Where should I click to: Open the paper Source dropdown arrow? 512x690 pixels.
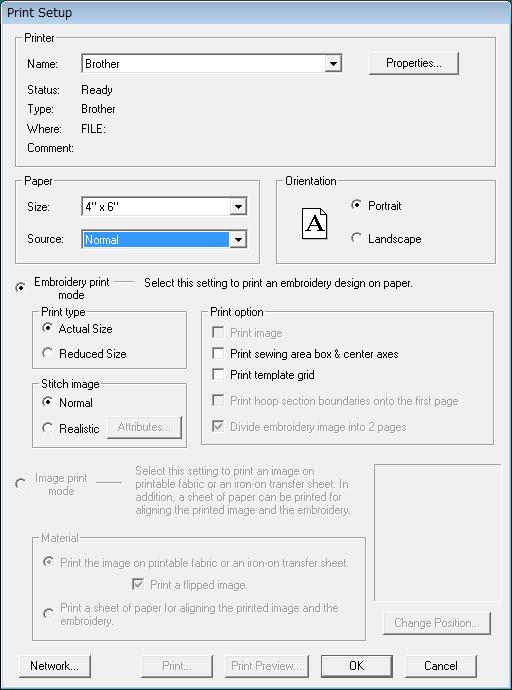click(x=238, y=240)
